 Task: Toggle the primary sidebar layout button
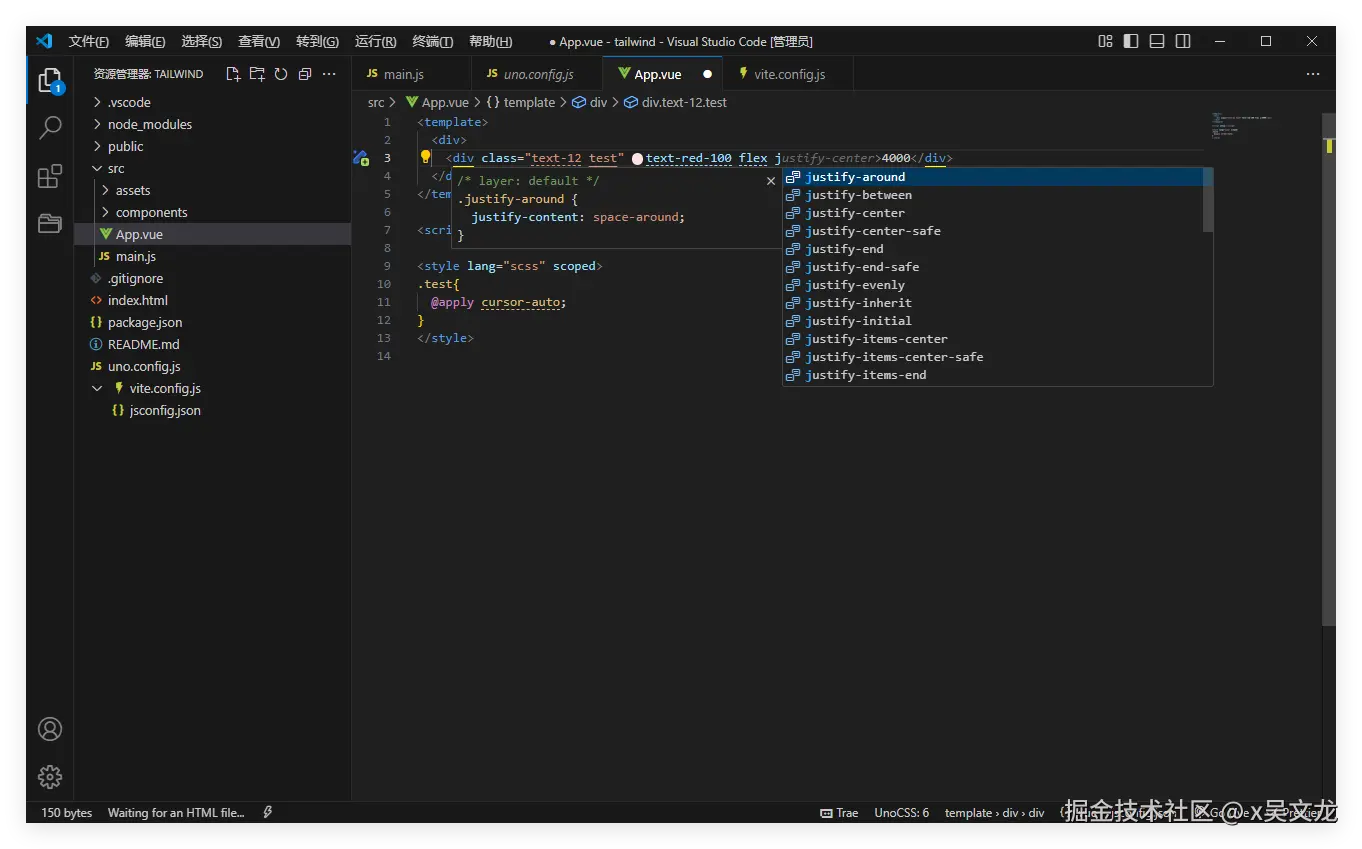click(x=1131, y=41)
